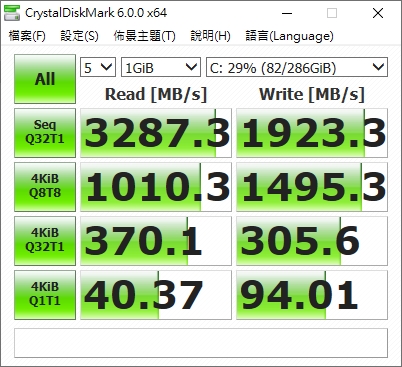Start the 4KiB Q32T1 test
Viewport: 402px width, 367px height.
pos(45,241)
